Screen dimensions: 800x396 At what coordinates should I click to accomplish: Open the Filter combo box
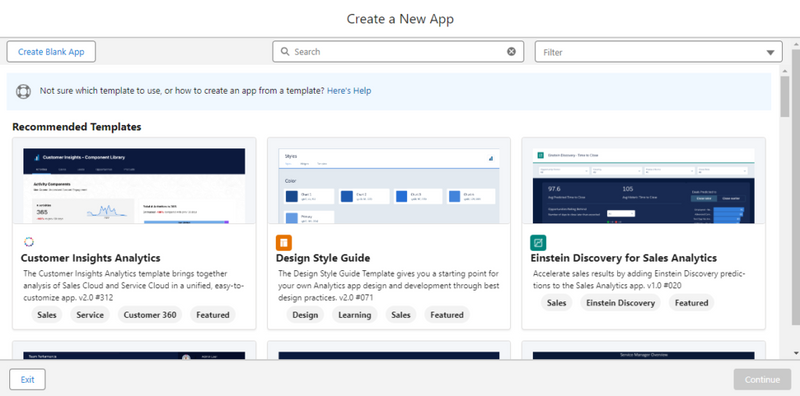[658, 52]
